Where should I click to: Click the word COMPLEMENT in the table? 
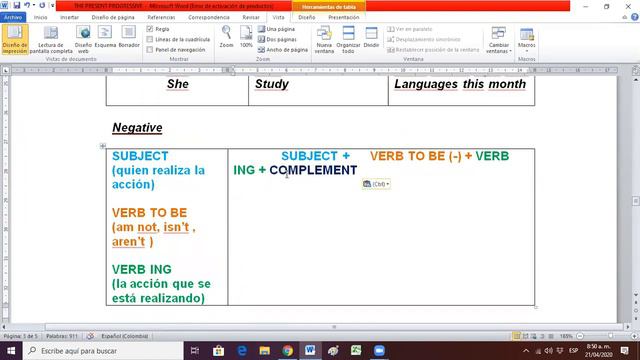(x=313, y=170)
